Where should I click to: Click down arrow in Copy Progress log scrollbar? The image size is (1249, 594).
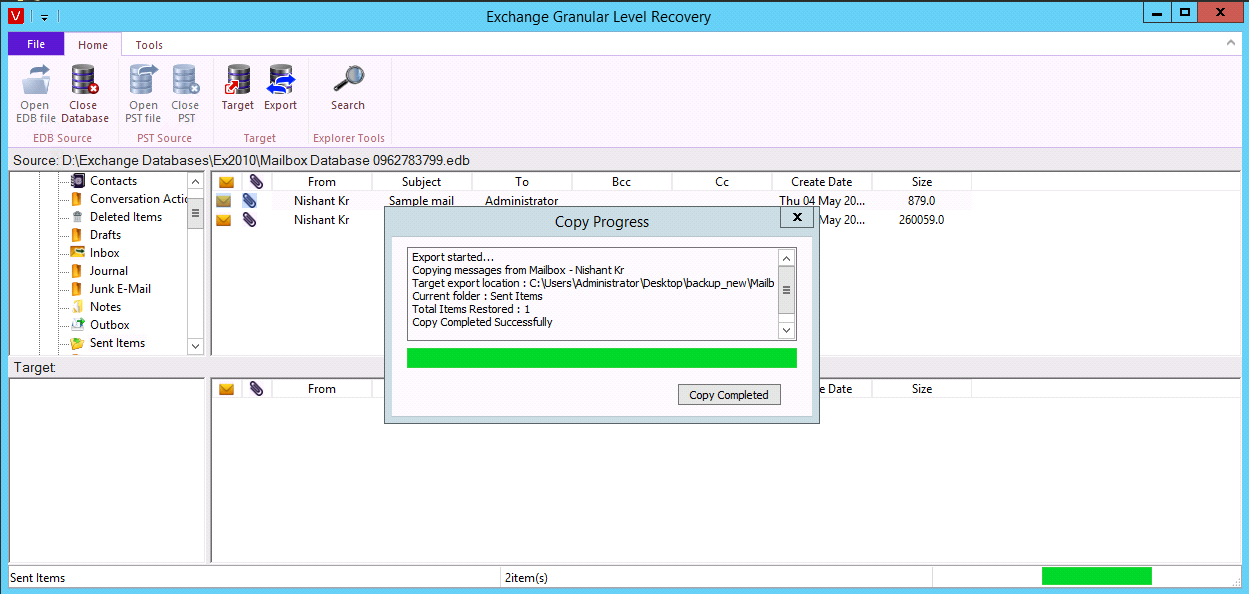click(x=787, y=330)
